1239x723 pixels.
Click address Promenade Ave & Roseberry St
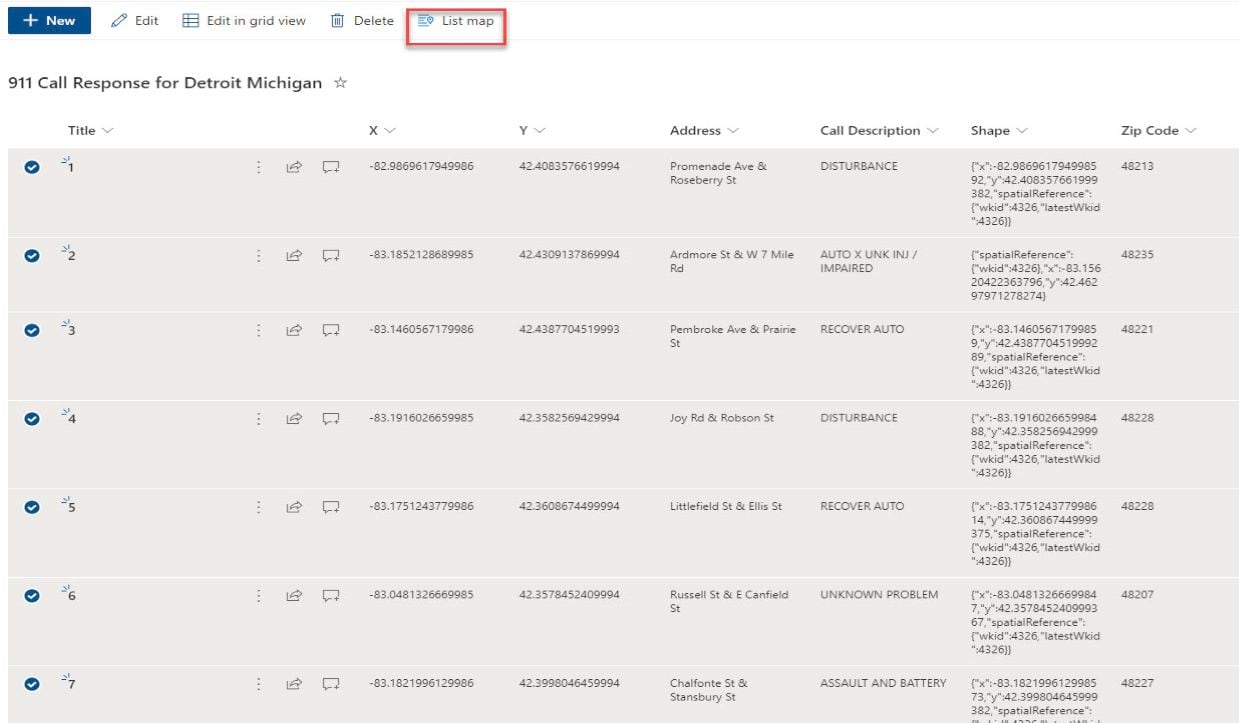pyautogui.click(x=718, y=173)
